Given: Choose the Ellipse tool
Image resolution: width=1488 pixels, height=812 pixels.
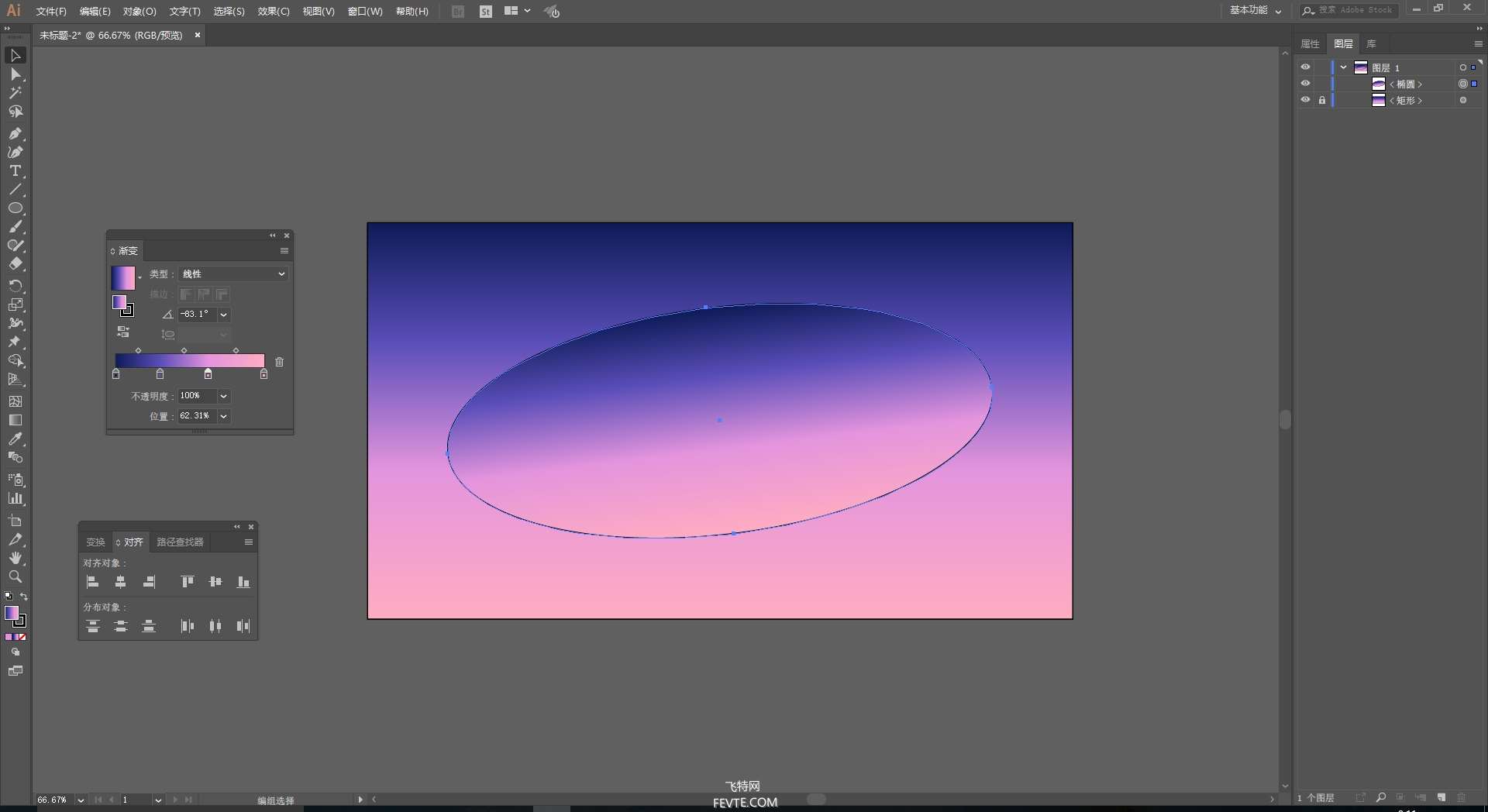Looking at the screenshot, I should (x=15, y=208).
